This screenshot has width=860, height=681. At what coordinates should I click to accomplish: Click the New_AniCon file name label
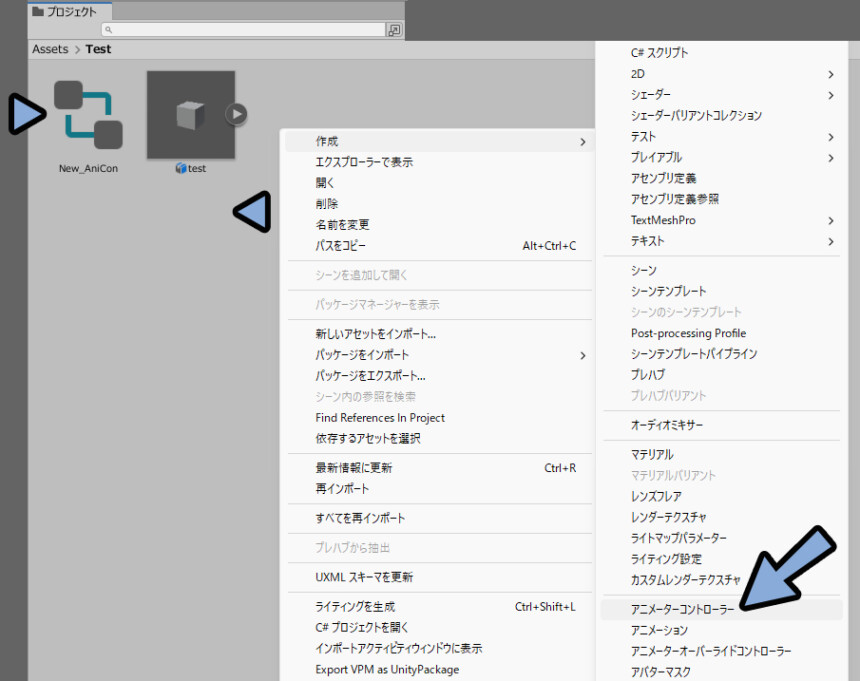[88, 168]
